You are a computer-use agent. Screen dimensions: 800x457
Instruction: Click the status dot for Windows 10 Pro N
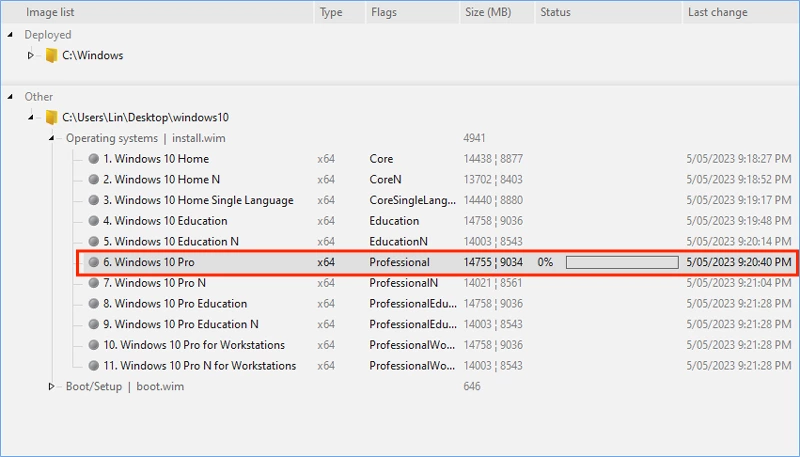93,283
